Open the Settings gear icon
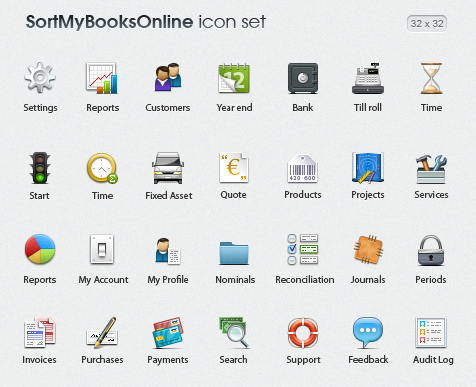Screen dimensions: 476x387 pyautogui.click(x=40, y=78)
